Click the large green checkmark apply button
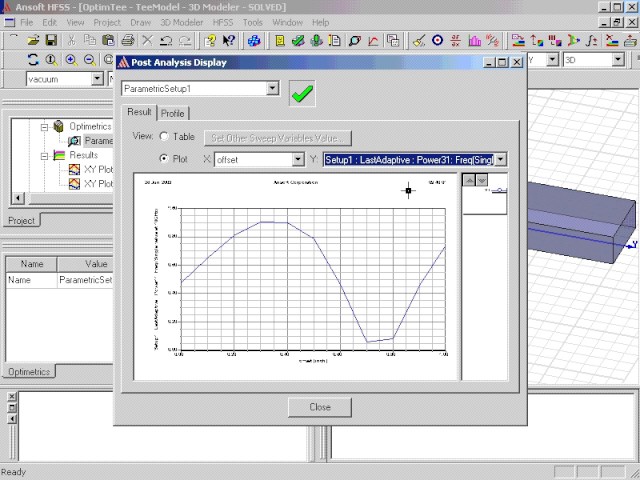 tap(302, 93)
